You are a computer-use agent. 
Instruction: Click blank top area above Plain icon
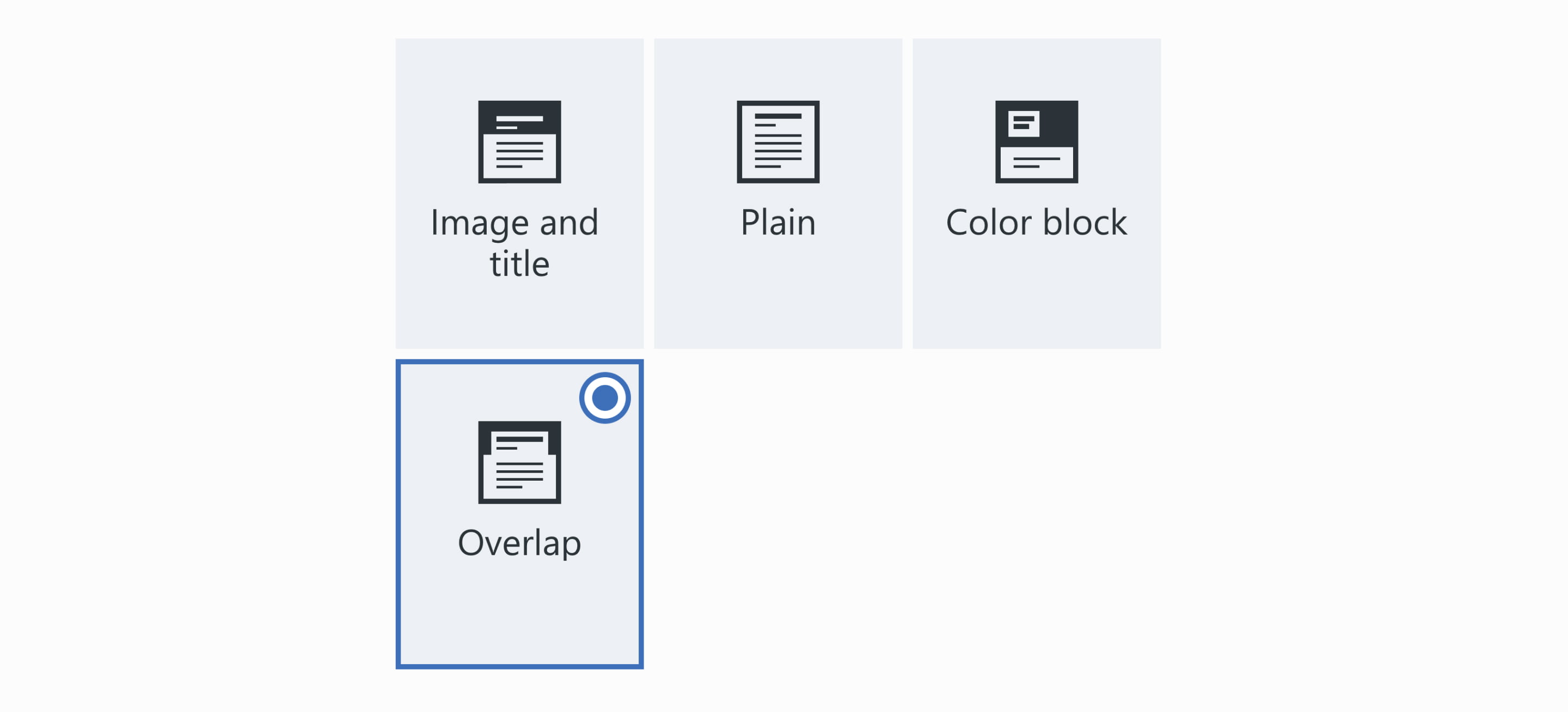(778, 67)
